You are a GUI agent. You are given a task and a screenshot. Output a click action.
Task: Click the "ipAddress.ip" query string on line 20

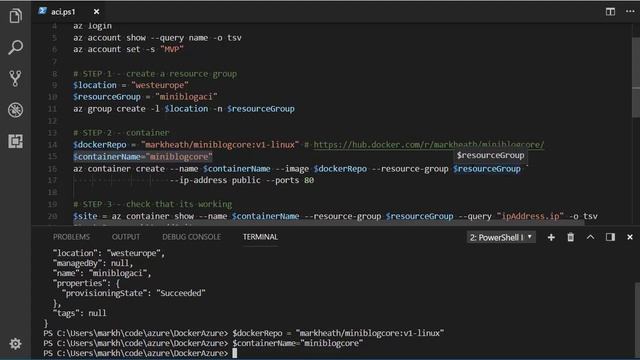[530, 216]
